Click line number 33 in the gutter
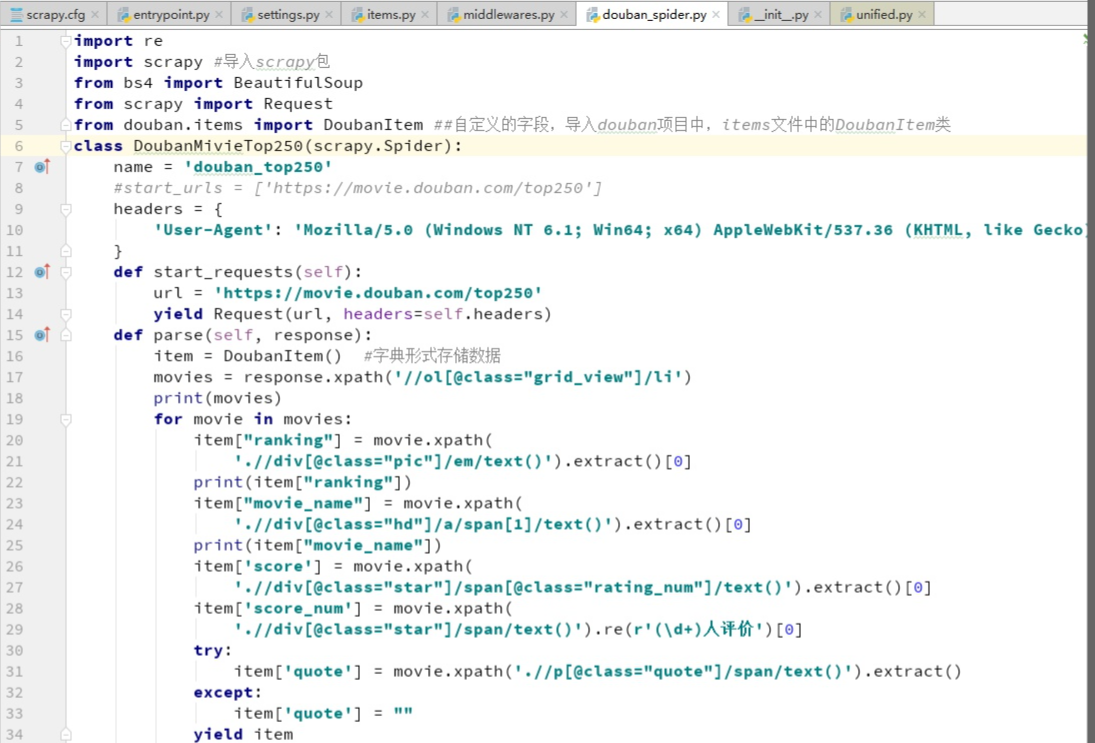 coord(15,713)
